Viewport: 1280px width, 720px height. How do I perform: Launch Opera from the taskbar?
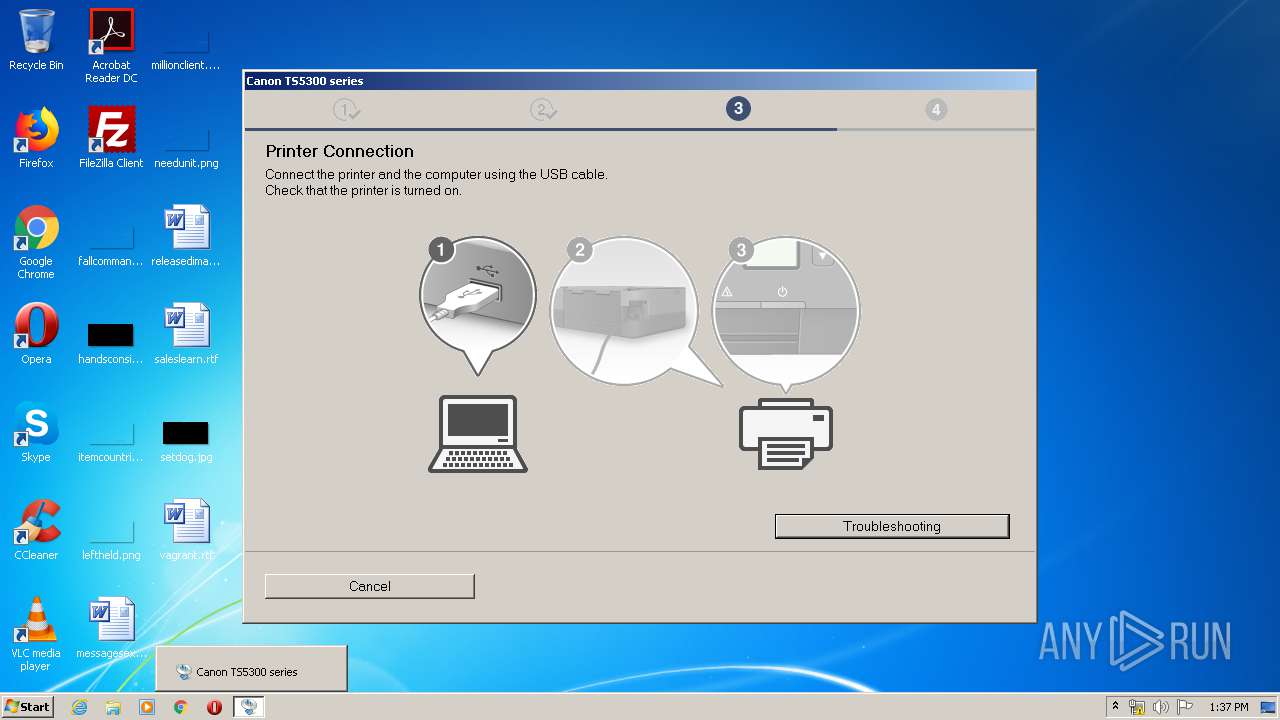click(x=214, y=707)
